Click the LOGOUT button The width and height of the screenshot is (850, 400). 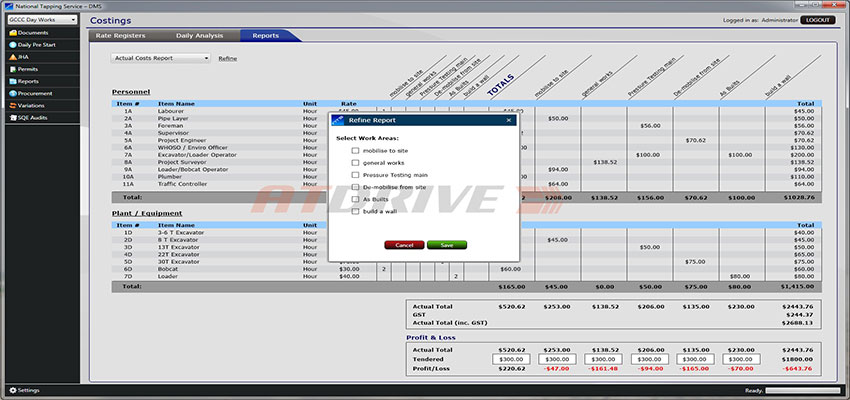[x=817, y=20]
